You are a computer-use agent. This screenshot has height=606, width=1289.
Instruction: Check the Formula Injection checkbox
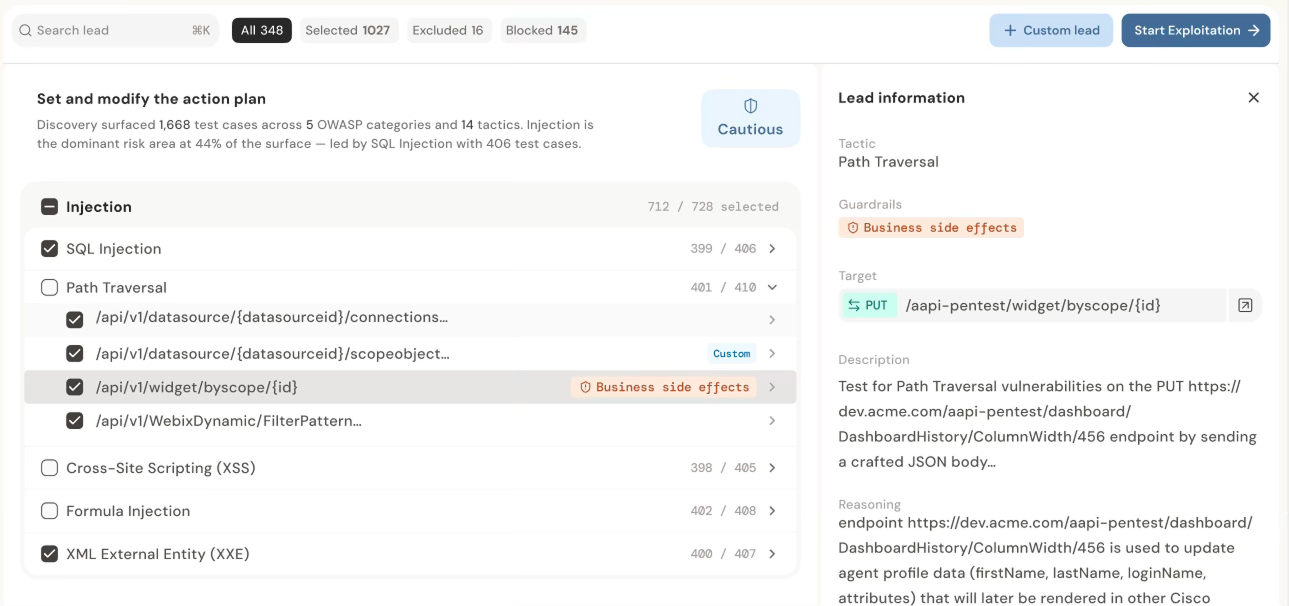point(49,511)
